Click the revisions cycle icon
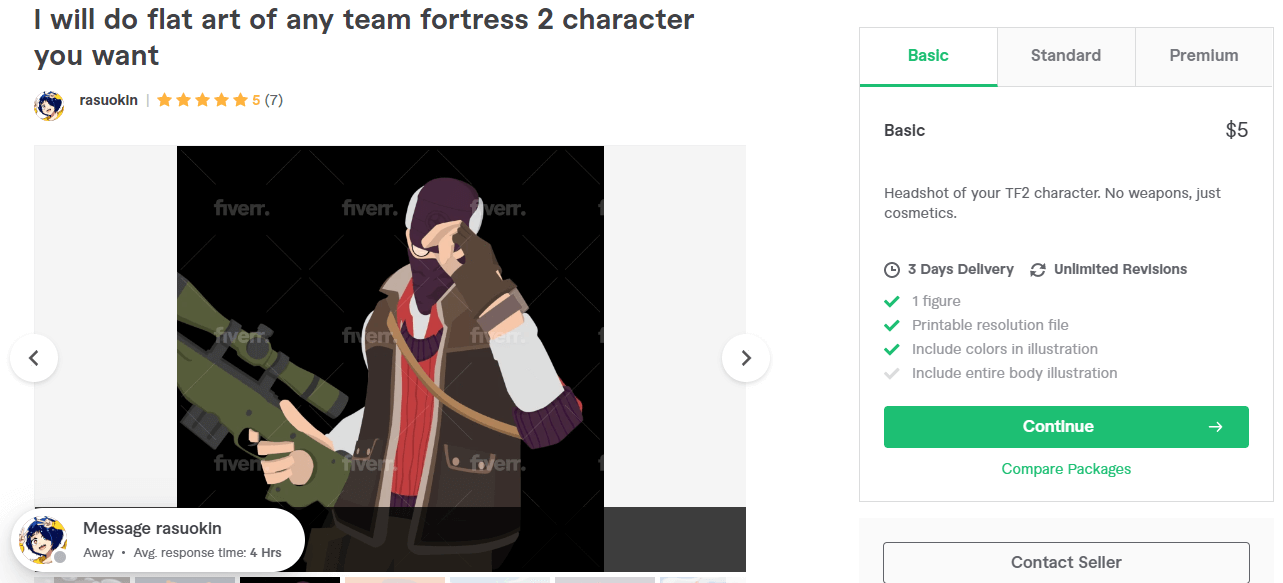 pyautogui.click(x=1038, y=270)
